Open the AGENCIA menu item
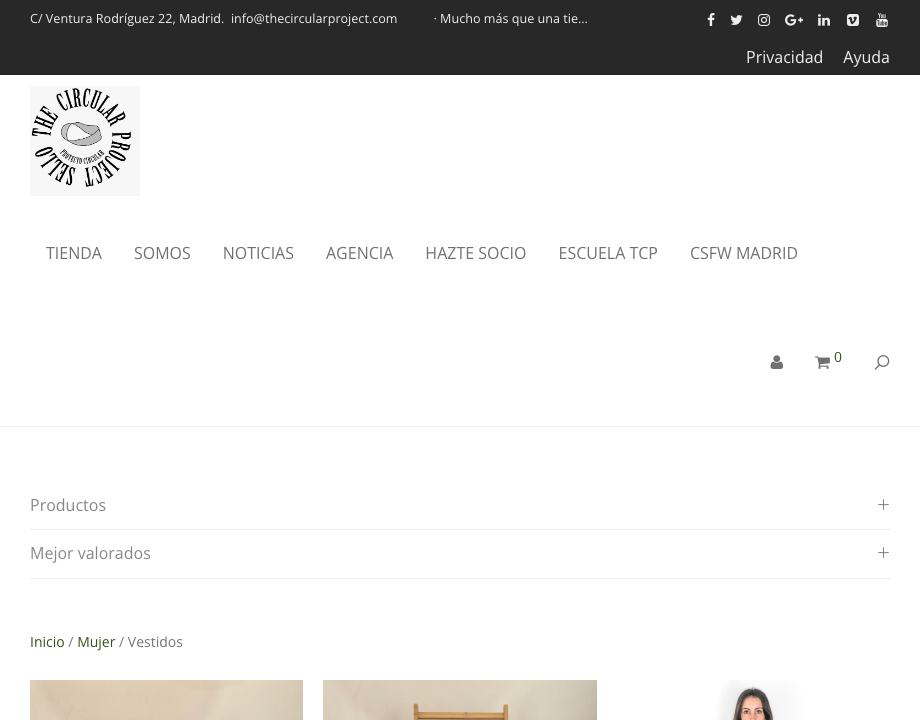Viewport: 920px width, 720px height. pos(360,253)
